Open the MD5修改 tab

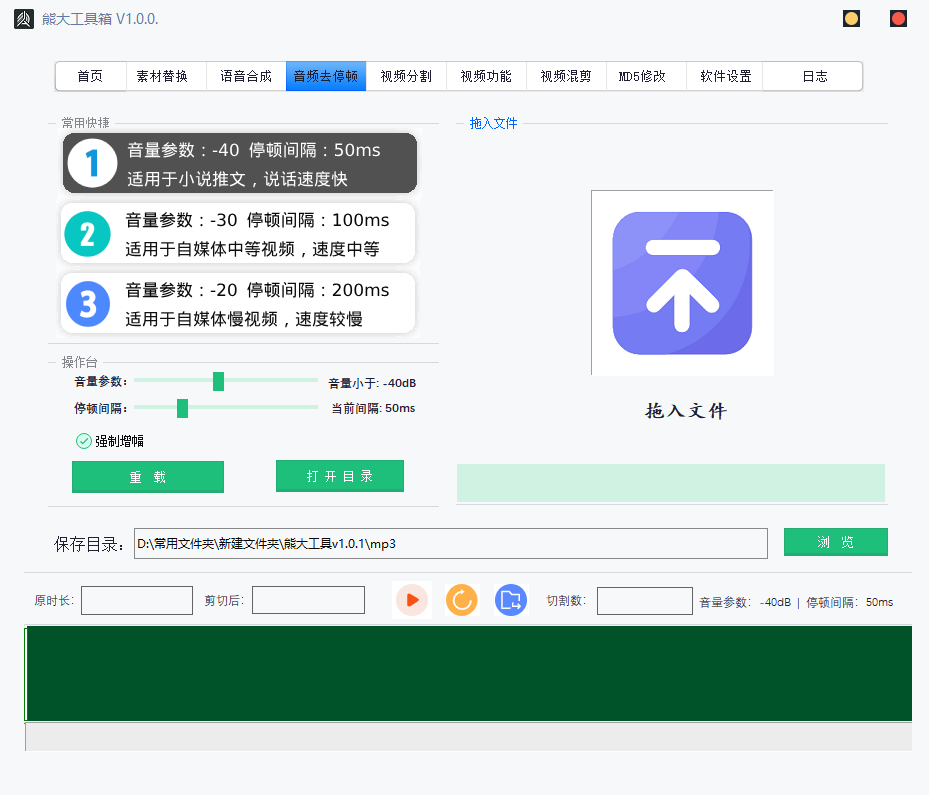click(x=644, y=76)
